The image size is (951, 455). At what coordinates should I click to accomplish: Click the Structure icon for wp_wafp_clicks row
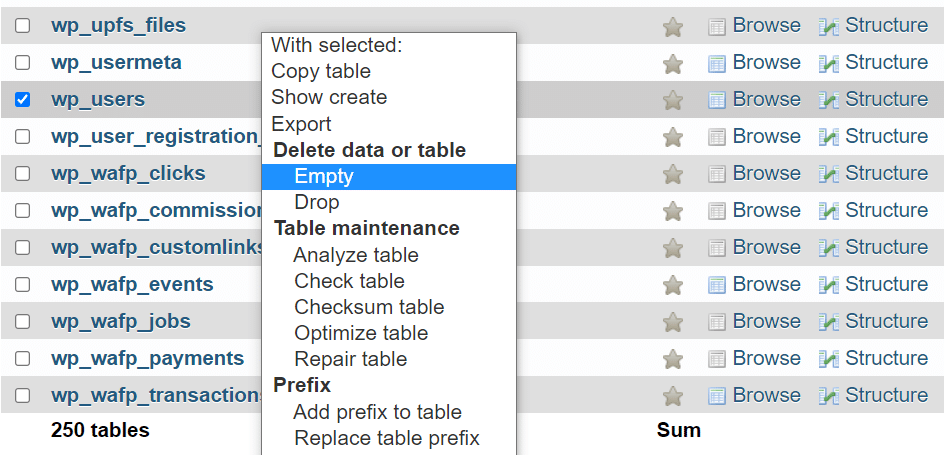coord(829,174)
